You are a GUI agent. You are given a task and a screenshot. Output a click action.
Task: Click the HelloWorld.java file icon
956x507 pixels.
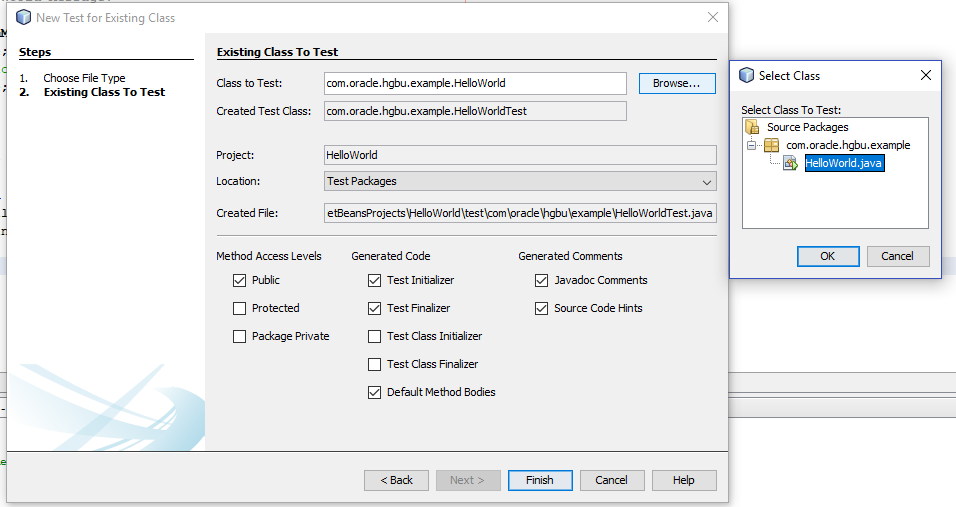pyautogui.click(x=790, y=164)
